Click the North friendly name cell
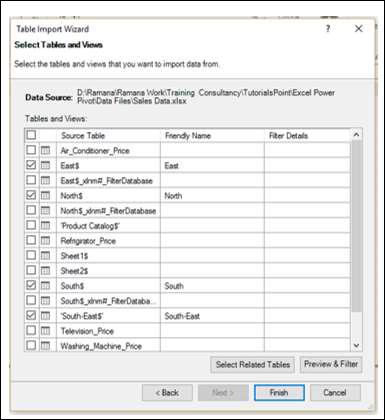 click(212, 196)
